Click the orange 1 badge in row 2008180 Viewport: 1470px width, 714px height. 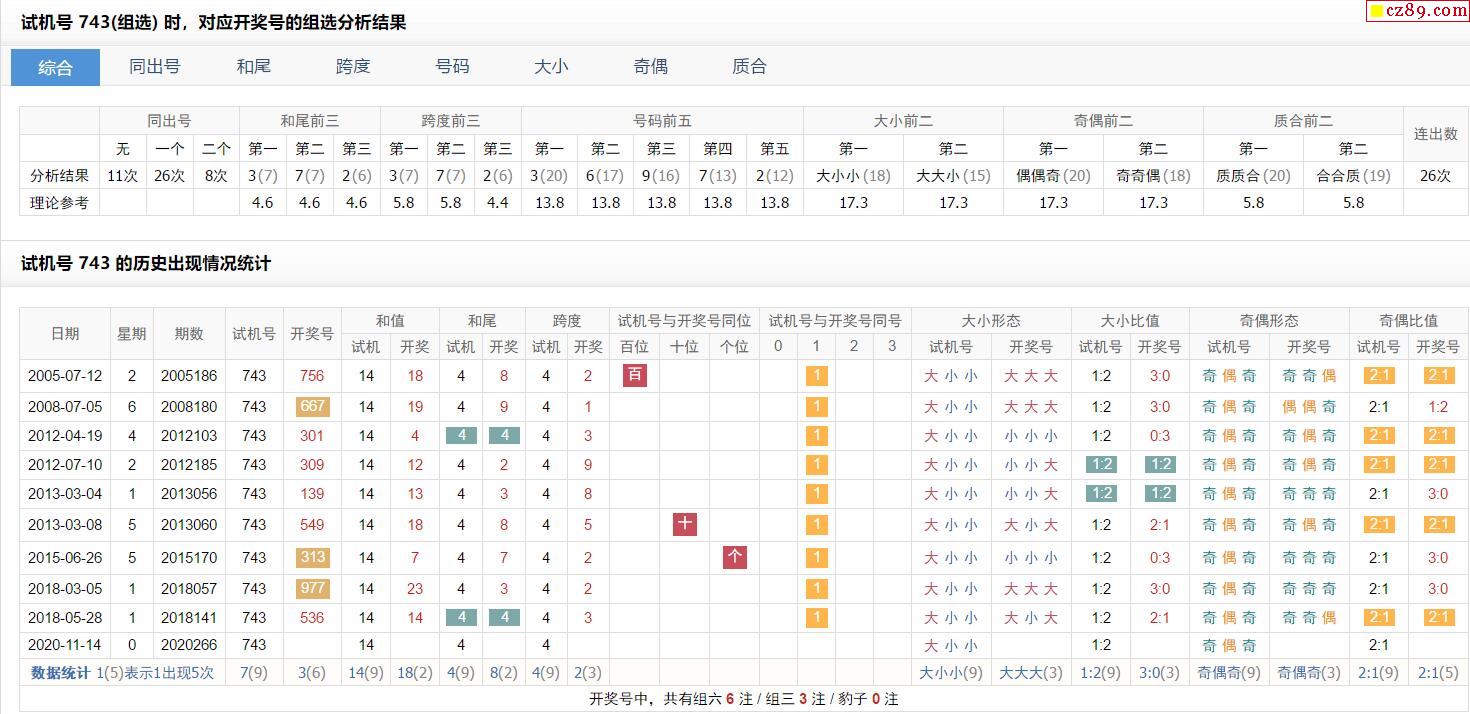click(x=816, y=407)
